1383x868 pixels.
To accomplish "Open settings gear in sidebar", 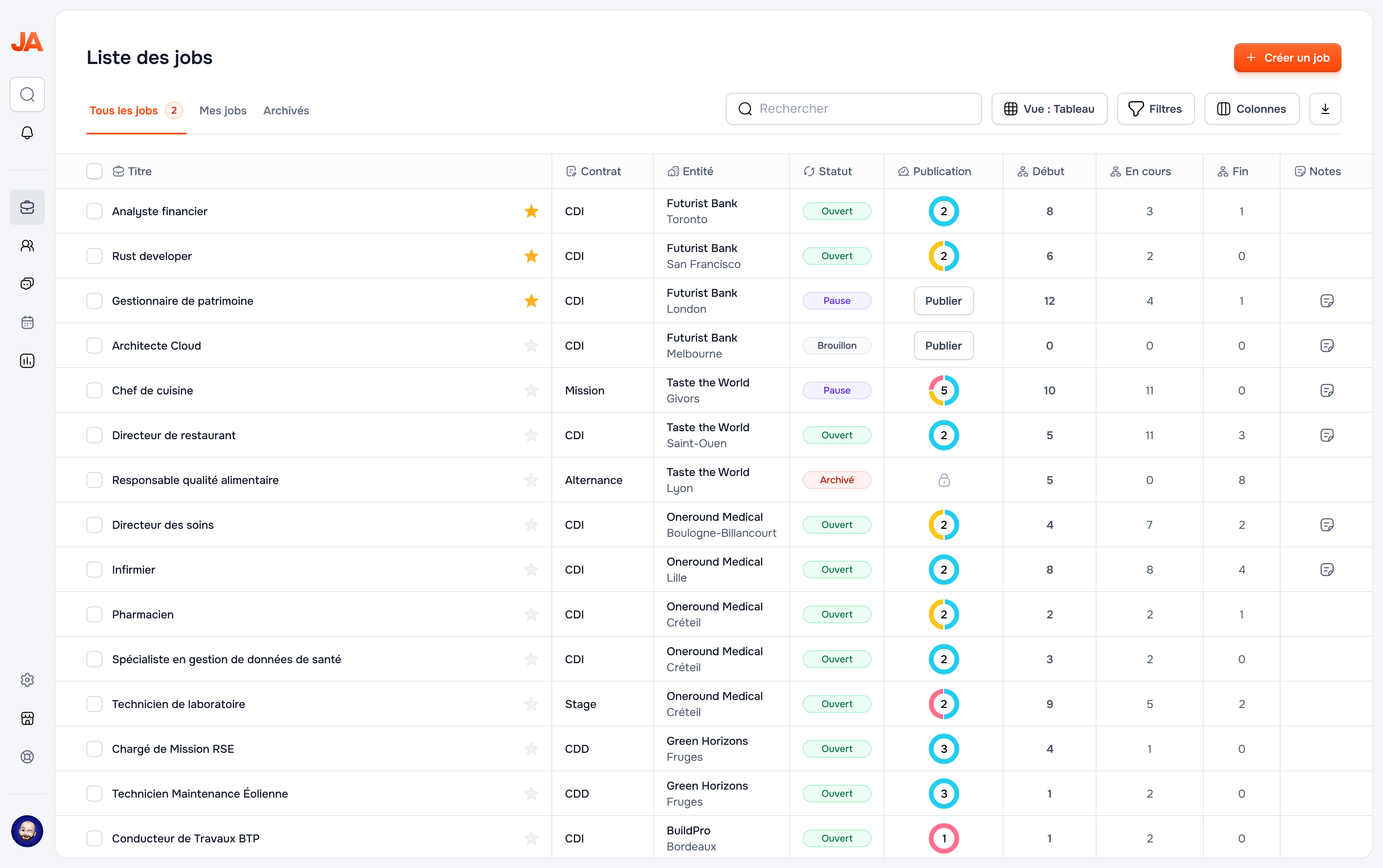I will point(27,680).
